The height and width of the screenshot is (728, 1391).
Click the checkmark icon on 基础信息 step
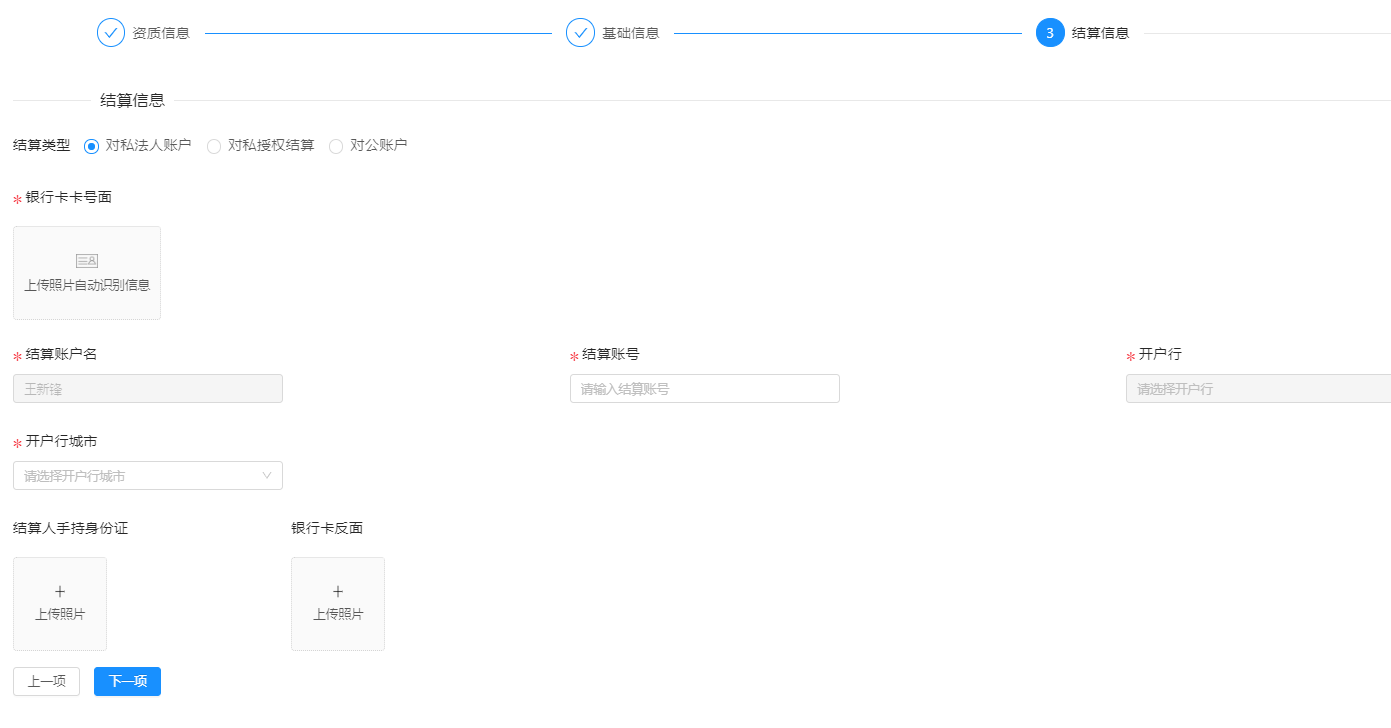coord(580,32)
